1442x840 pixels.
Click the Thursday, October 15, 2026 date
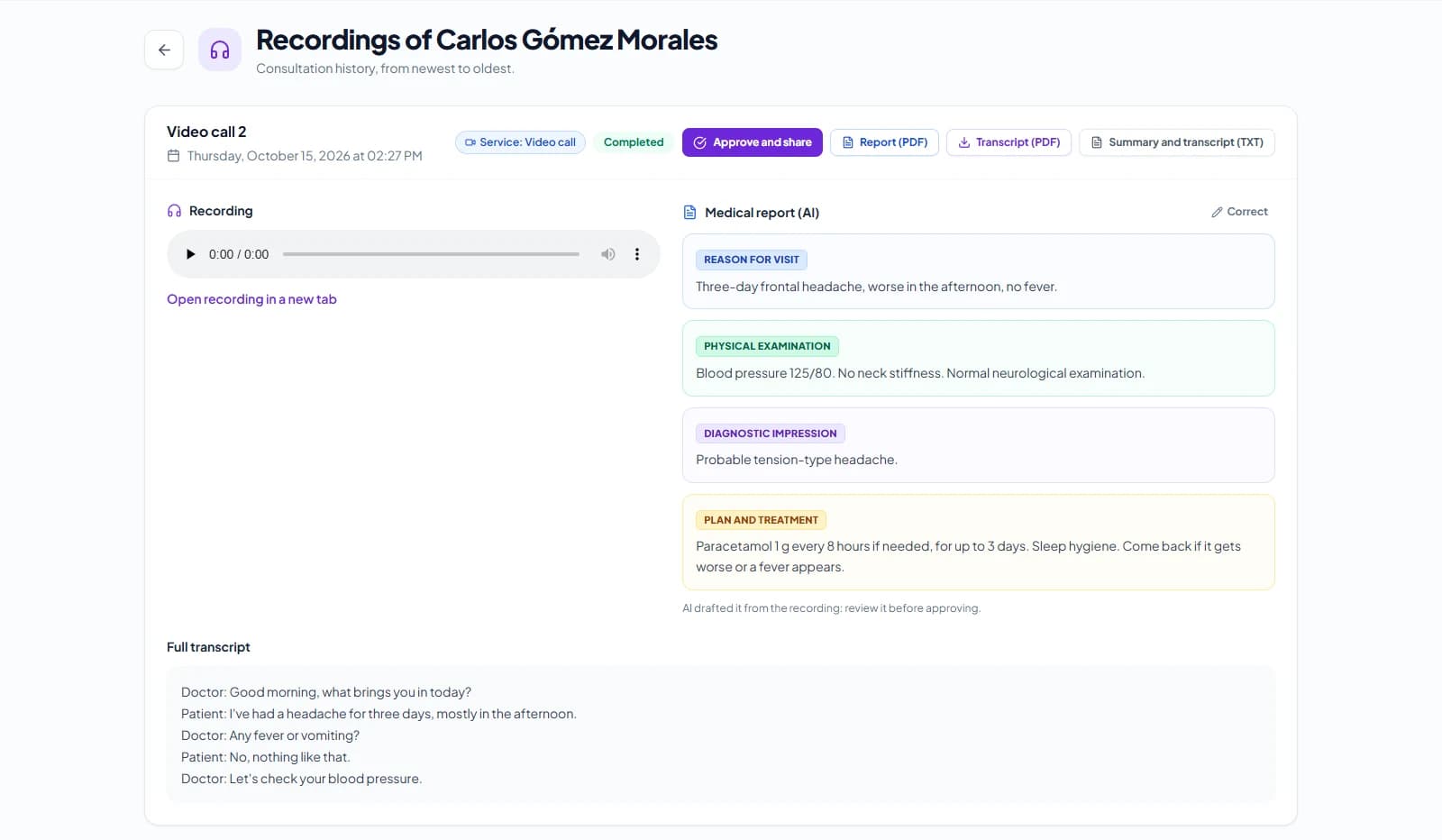(305, 156)
